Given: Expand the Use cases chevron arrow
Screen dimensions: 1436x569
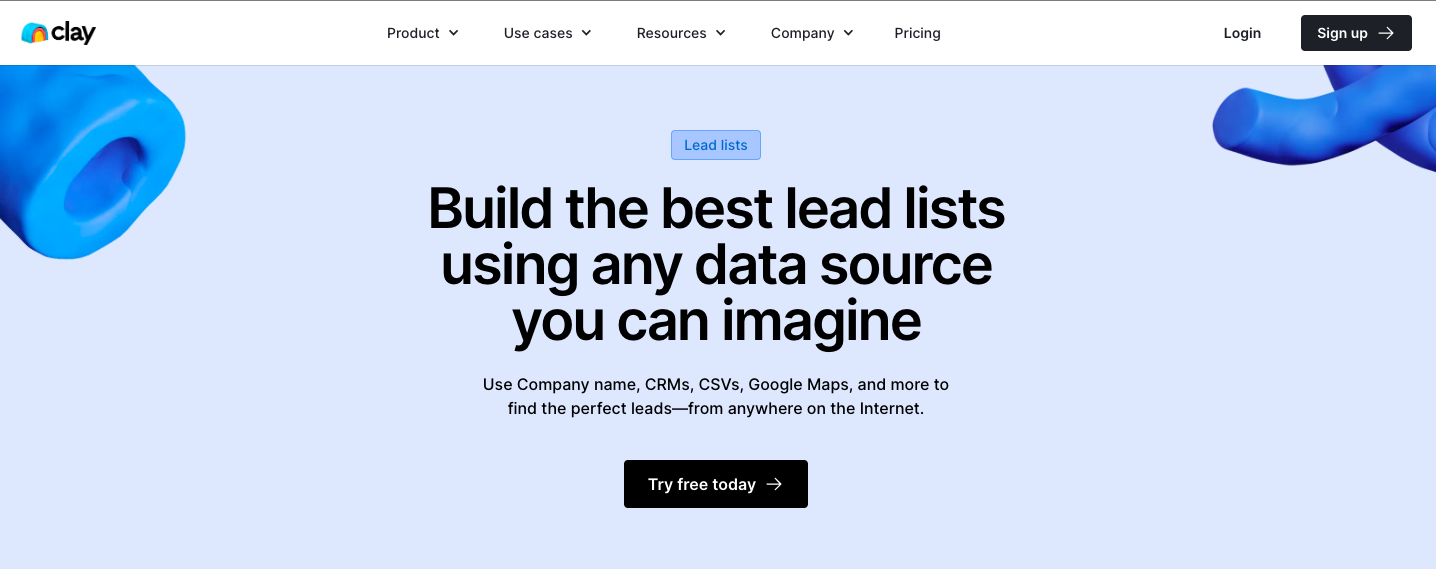Looking at the screenshot, I should point(587,33).
